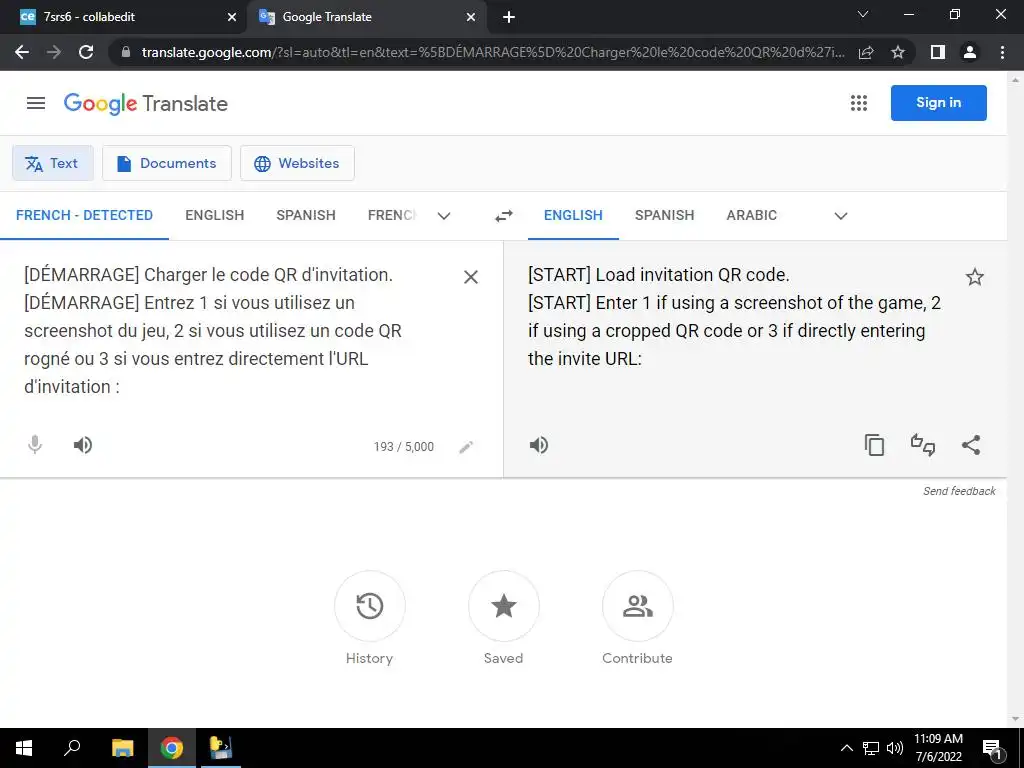Select English as source language

[x=215, y=216]
